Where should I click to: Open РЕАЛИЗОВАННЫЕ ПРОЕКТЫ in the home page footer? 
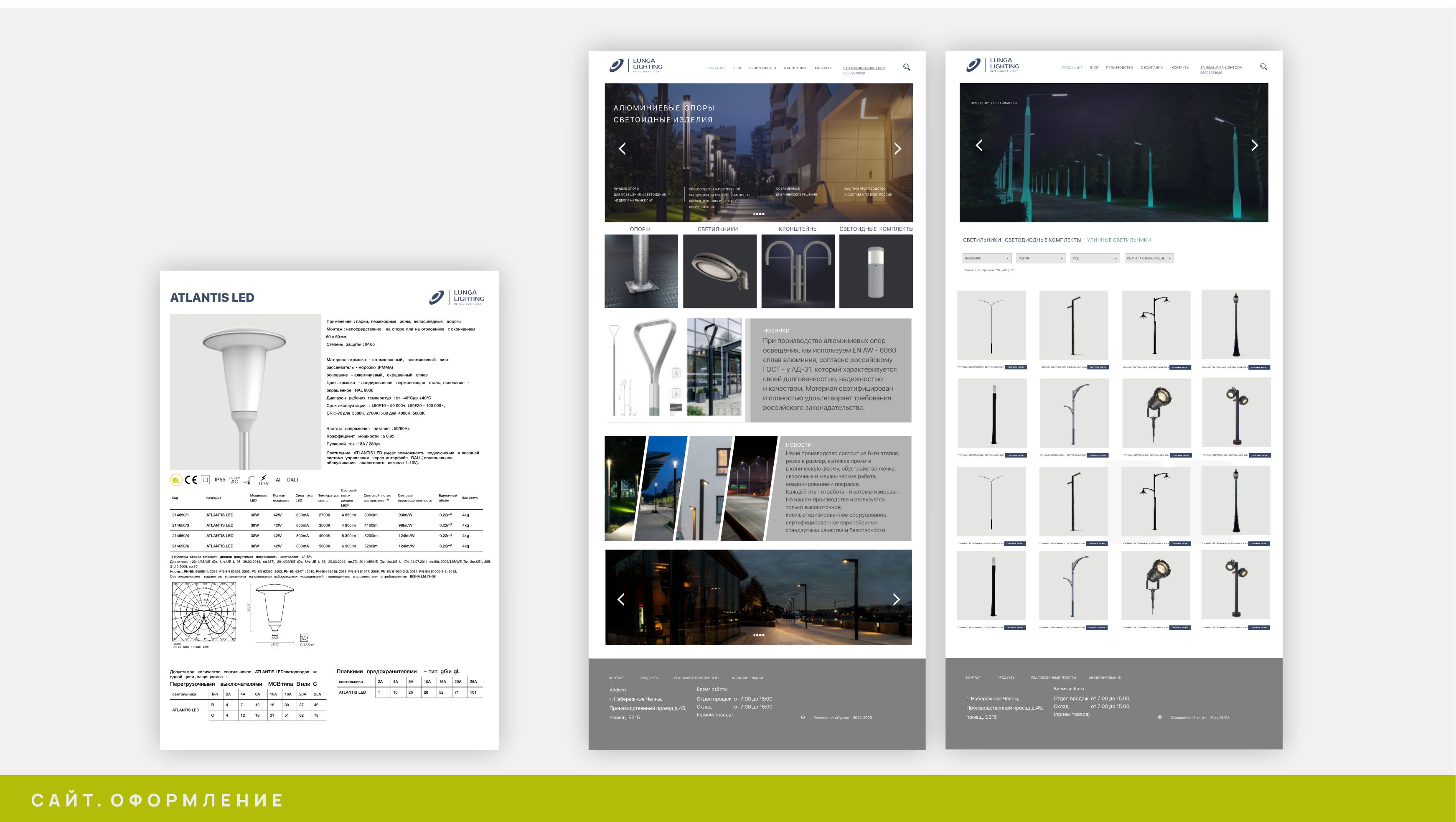point(696,678)
